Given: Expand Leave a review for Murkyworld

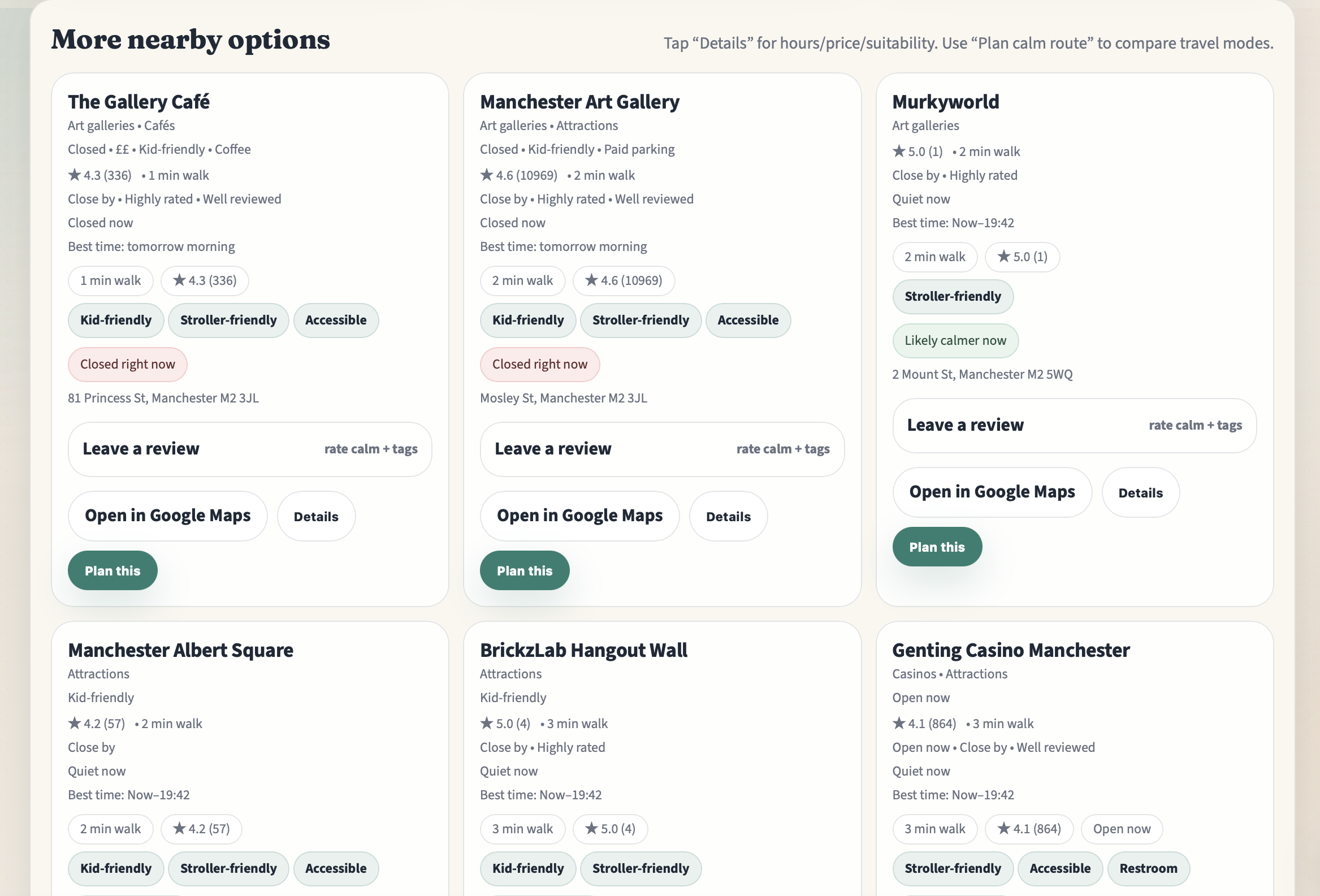Looking at the screenshot, I should (1074, 425).
